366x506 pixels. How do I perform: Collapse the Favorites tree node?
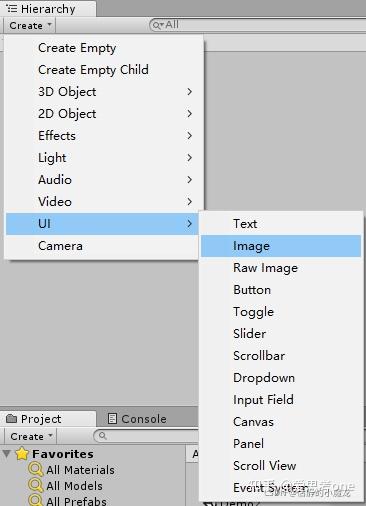(7, 454)
